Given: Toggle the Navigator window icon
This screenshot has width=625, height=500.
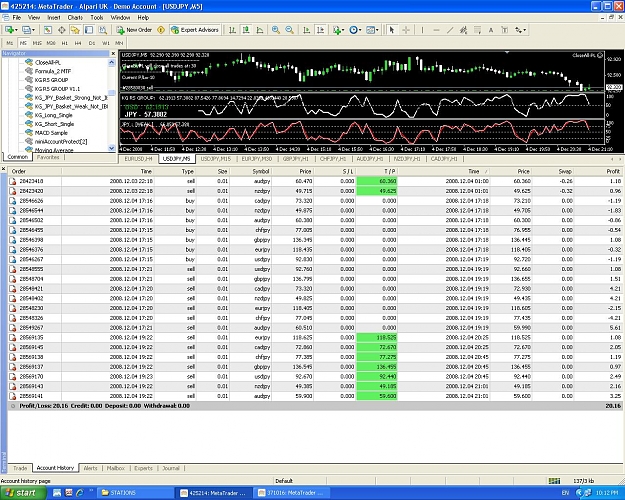Looking at the screenshot, I should pyautogui.click(x=75, y=30).
